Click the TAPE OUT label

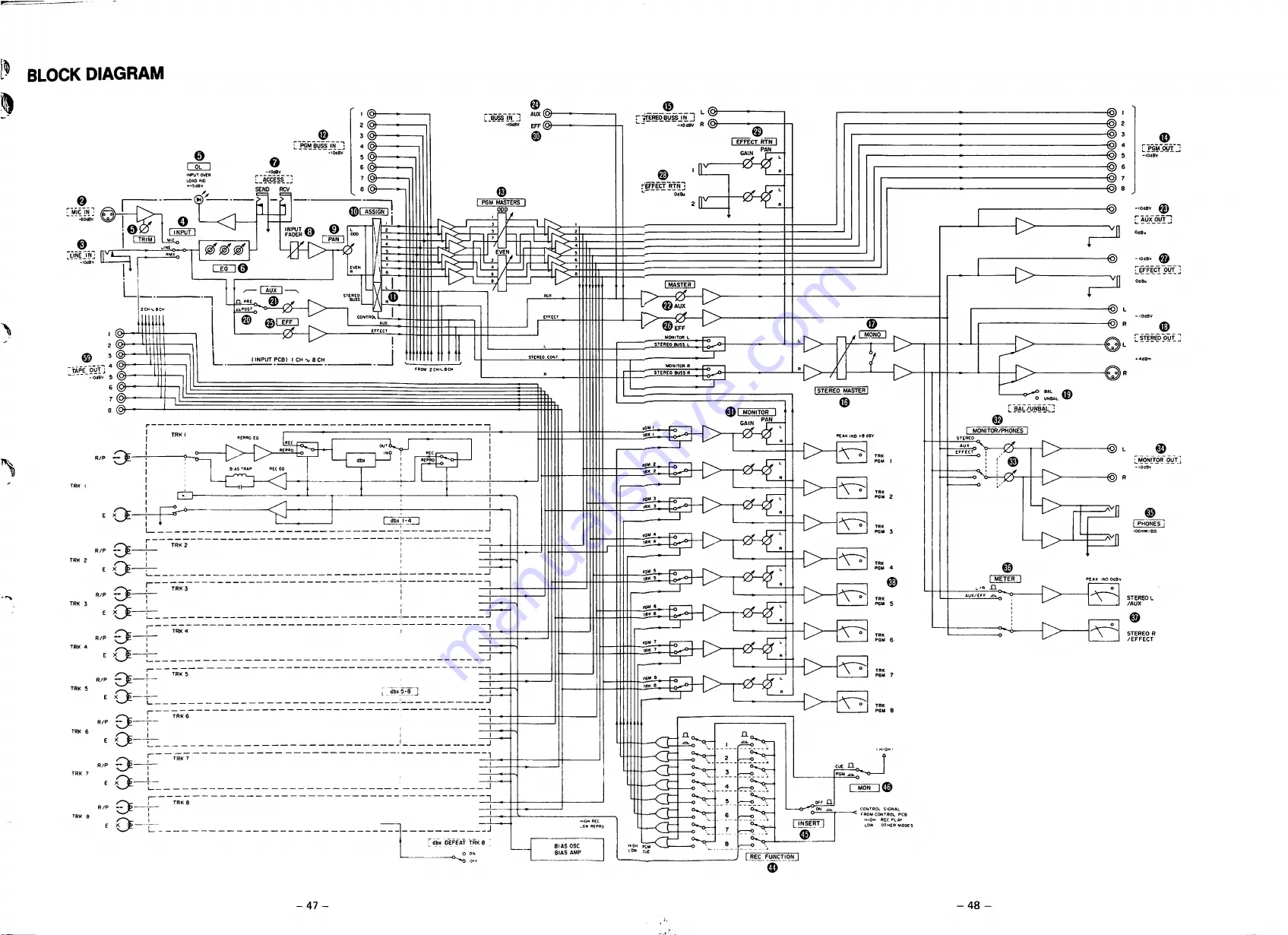tap(86, 371)
